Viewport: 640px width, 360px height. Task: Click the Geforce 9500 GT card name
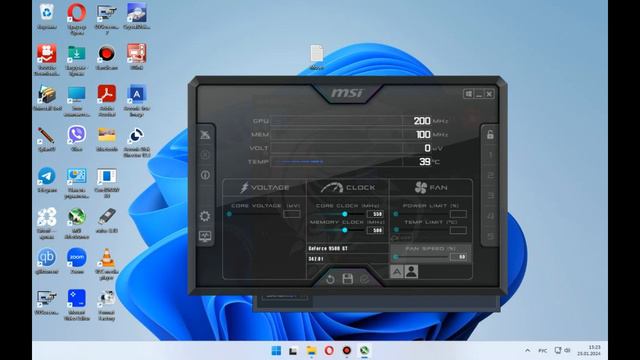(328, 248)
